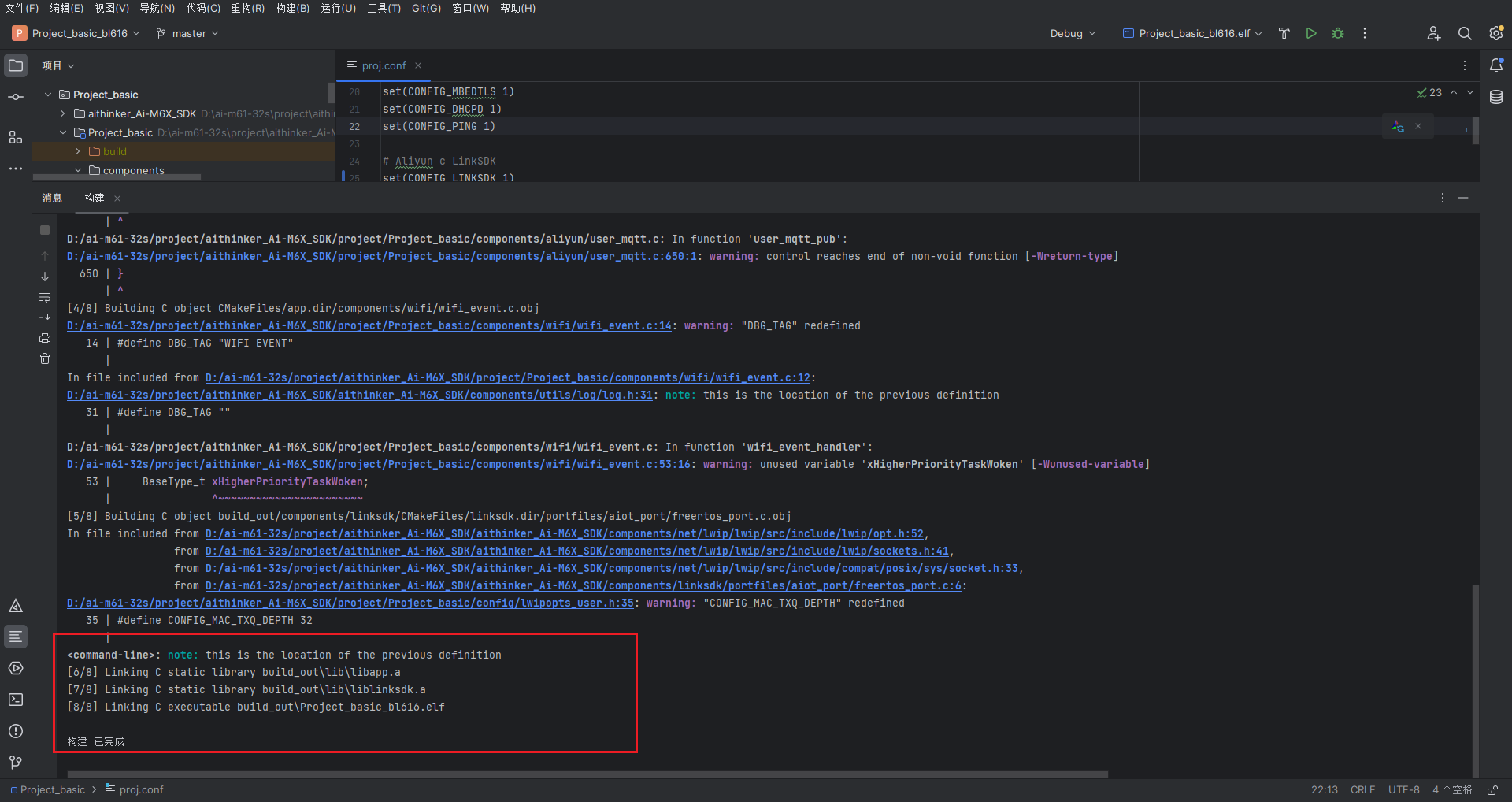Open build panel options menu

tap(1443, 198)
